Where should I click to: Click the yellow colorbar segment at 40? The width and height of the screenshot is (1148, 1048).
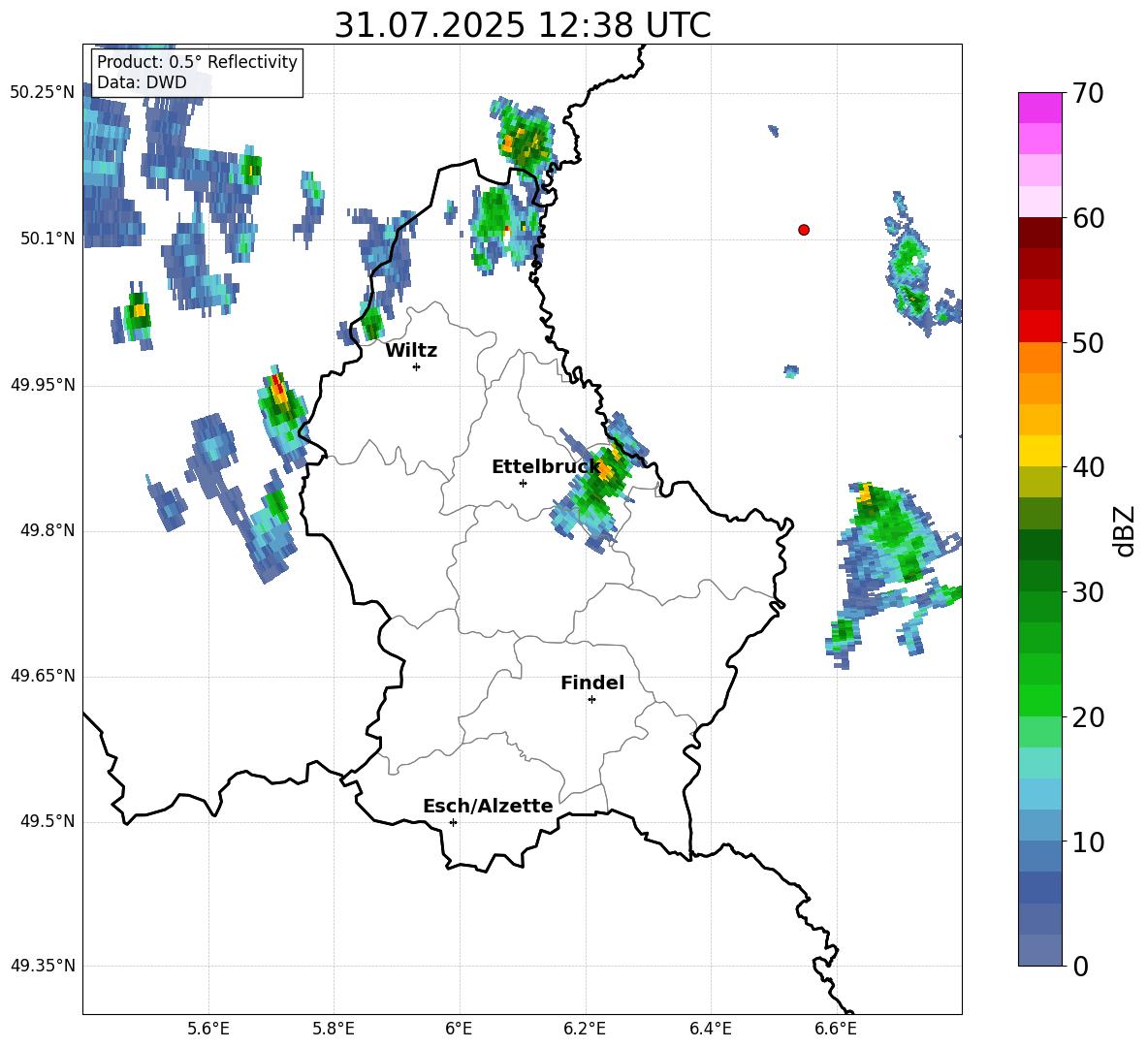(x=1039, y=451)
